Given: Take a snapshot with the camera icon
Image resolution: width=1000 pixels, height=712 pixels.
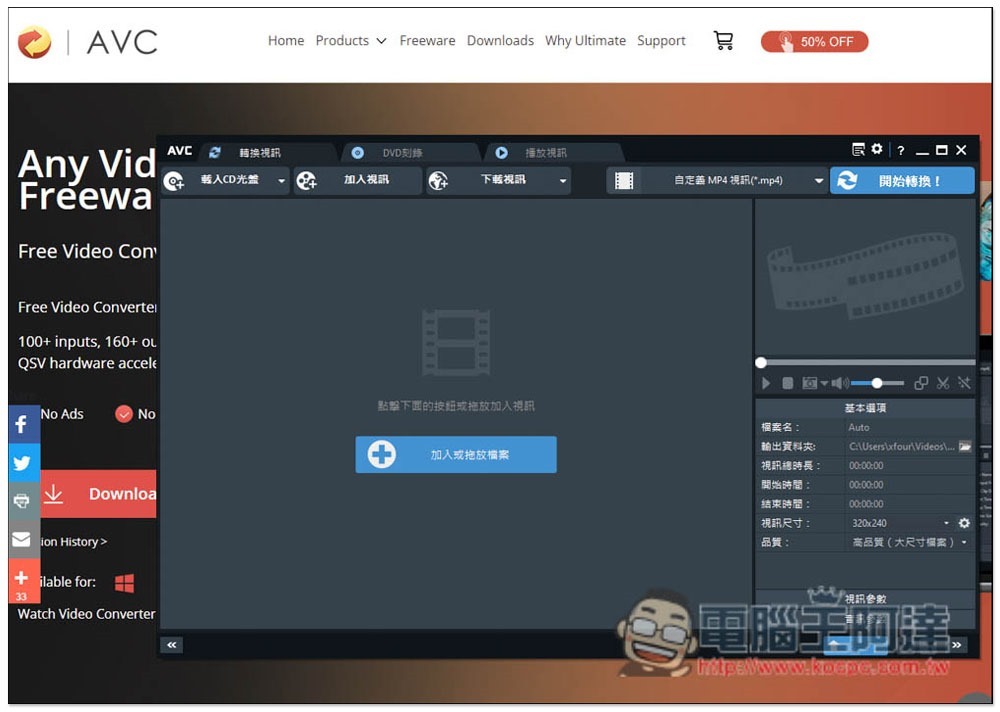Looking at the screenshot, I should point(809,383).
